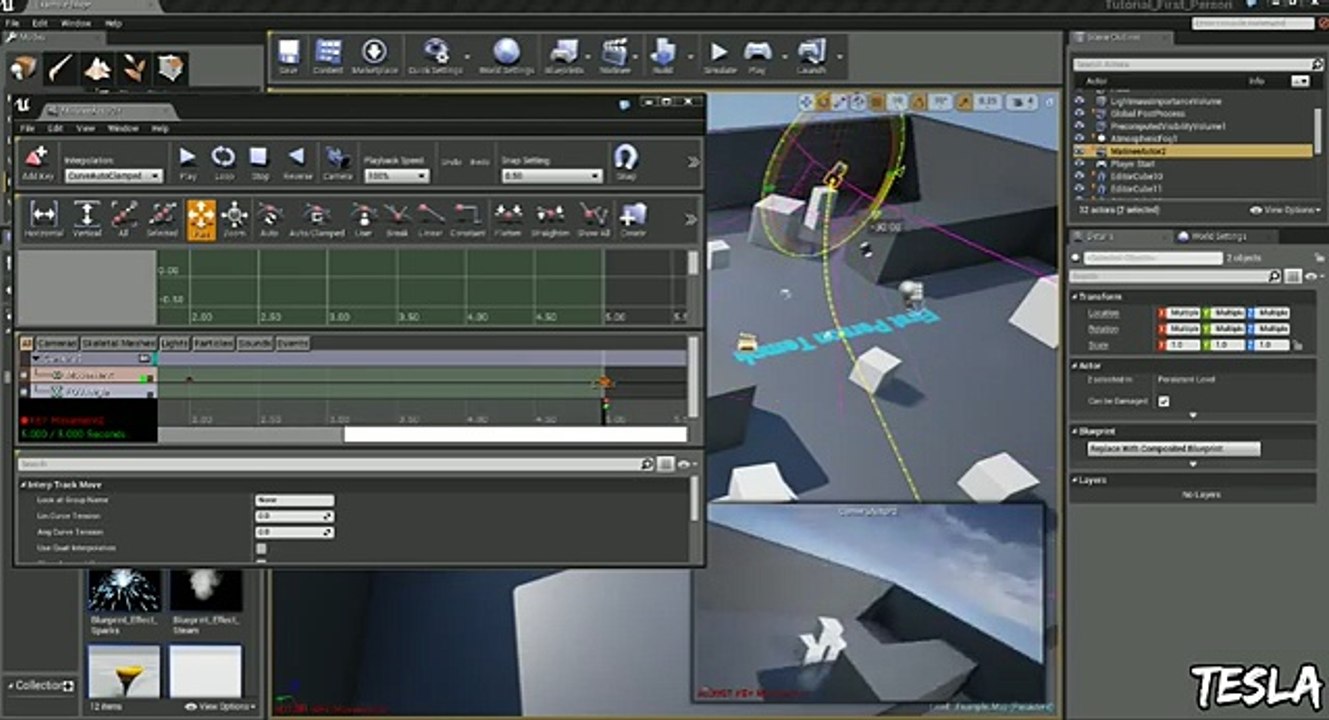
Task: Open the Playback Speed dropdown
Action: (x=396, y=176)
